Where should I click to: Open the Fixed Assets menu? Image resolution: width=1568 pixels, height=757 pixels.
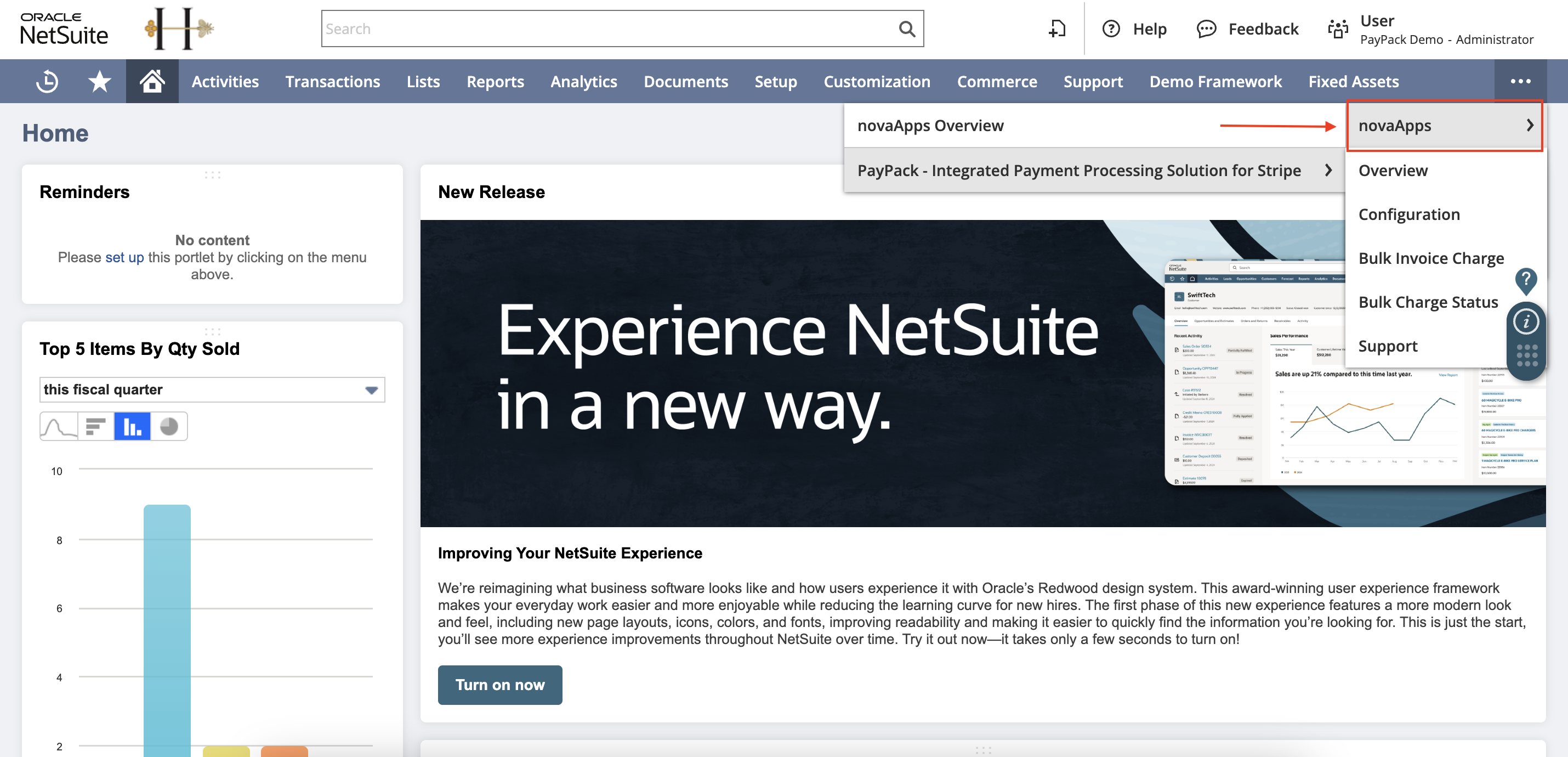pyautogui.click(x=1353, y=81)
